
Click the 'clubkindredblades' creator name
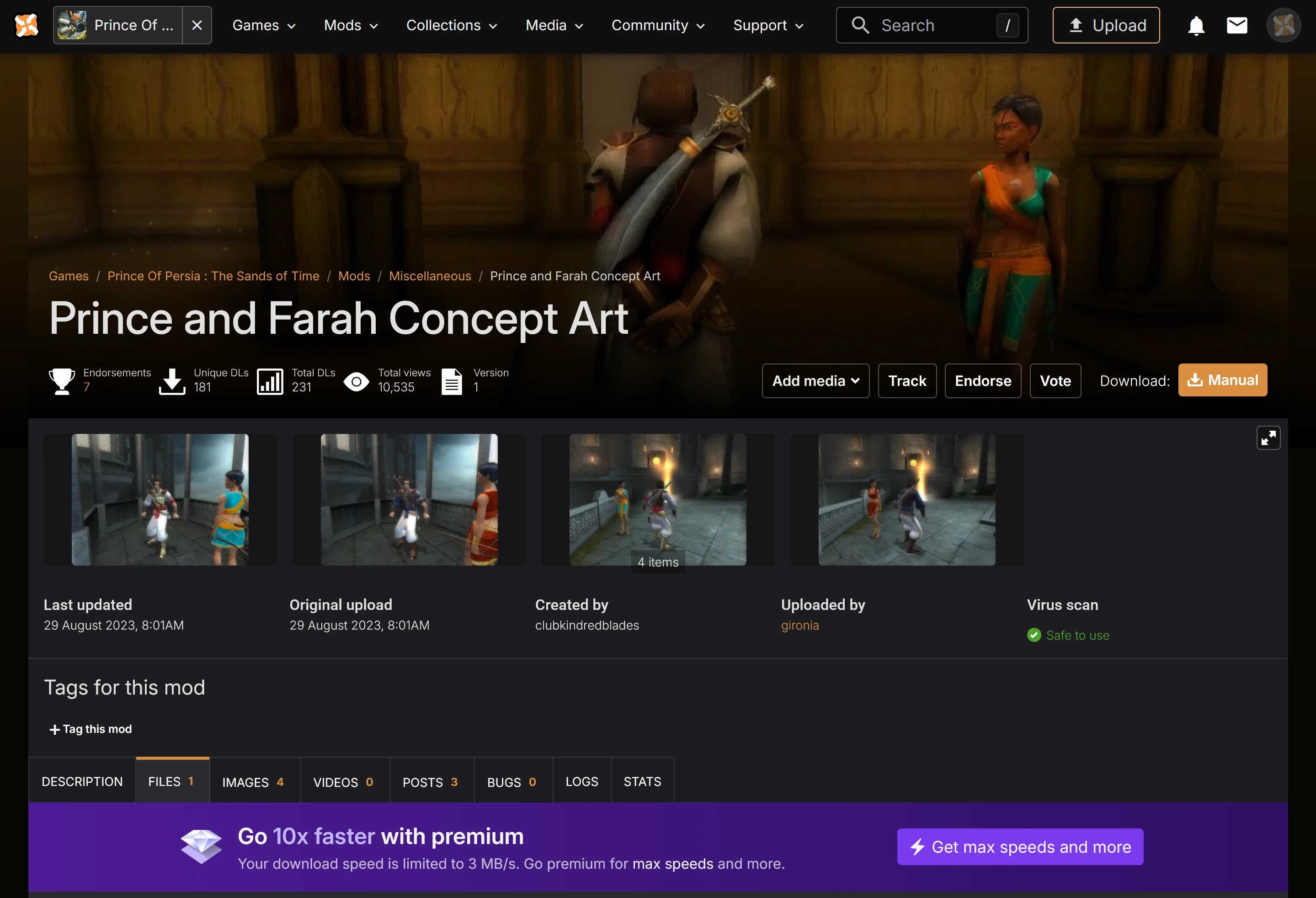[x=586, y=625]
